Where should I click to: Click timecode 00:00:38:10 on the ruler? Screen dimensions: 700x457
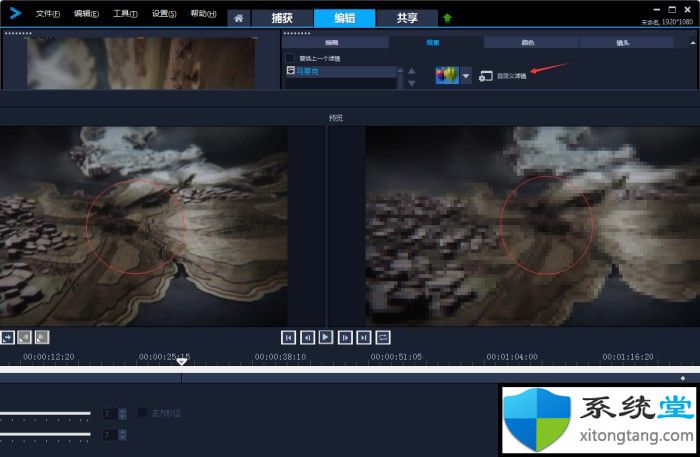(x=280, y=357)
